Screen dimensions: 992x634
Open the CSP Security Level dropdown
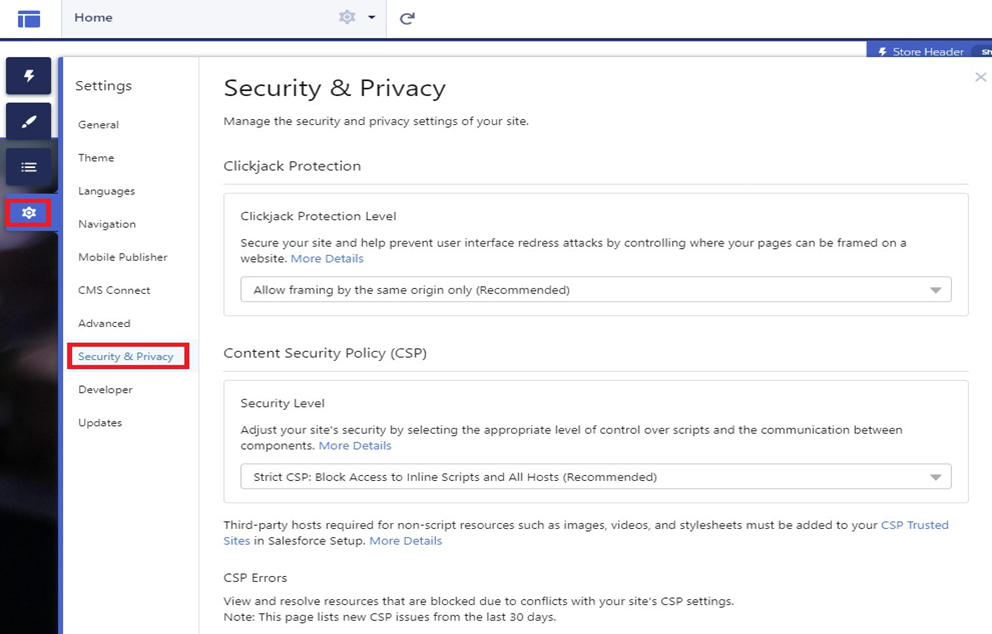[595, 477]
